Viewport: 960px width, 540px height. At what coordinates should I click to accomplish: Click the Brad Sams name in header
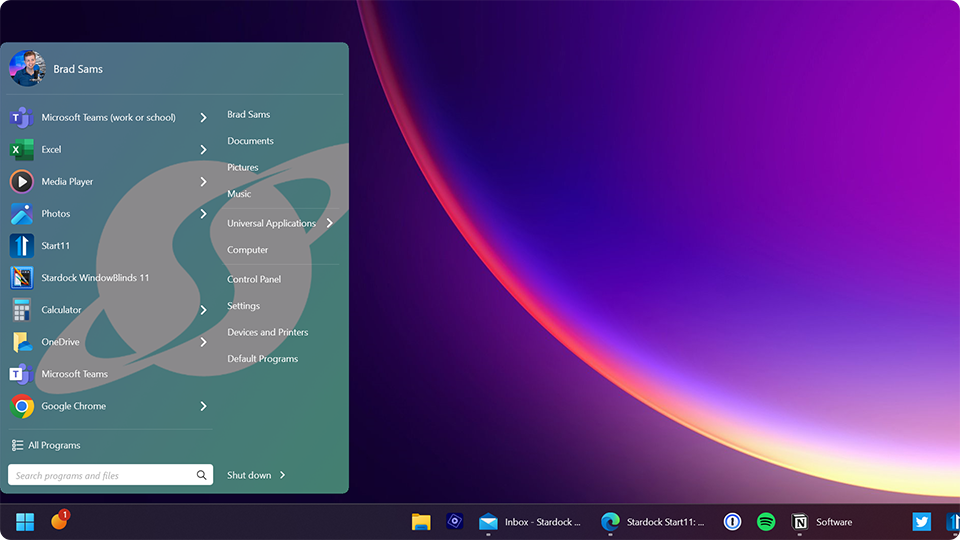click(78, 69)
